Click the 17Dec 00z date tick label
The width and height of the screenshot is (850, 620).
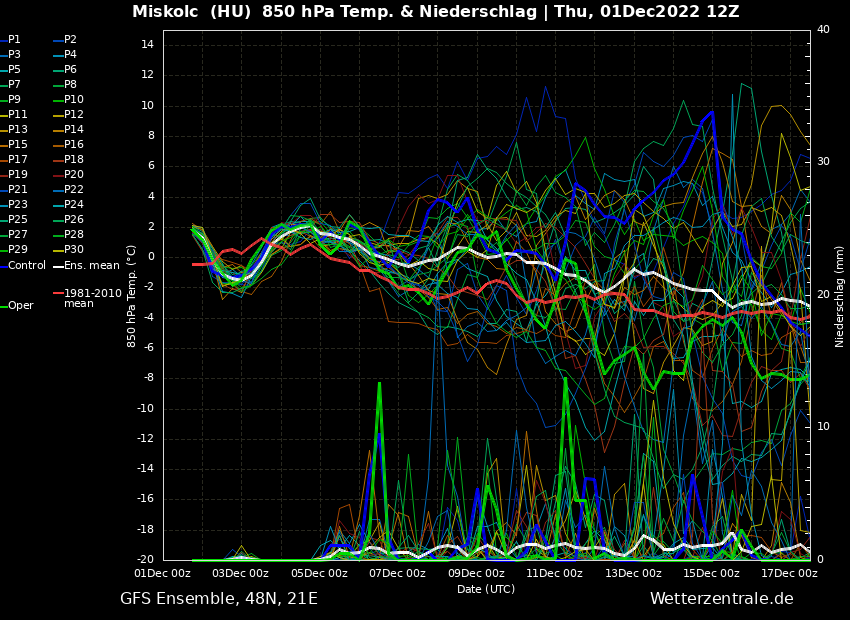point(789,574)
